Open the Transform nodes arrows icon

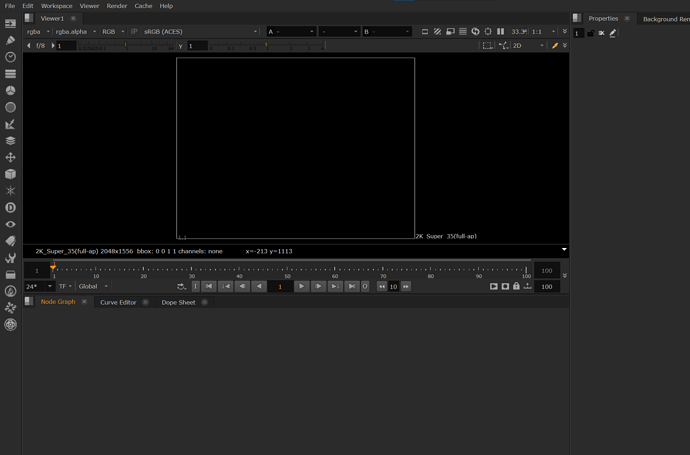point(10,157)
